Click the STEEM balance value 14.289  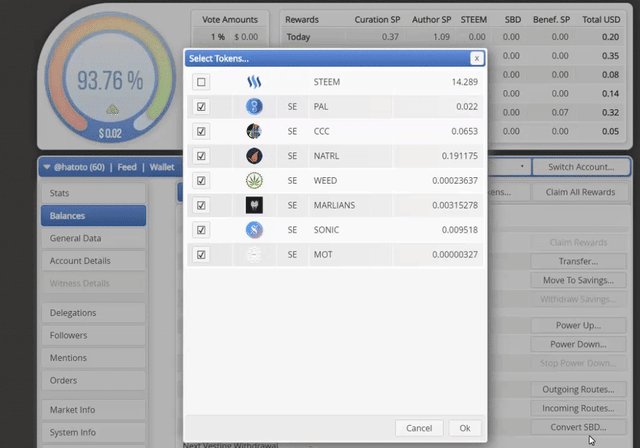click(x=464, y=82)
